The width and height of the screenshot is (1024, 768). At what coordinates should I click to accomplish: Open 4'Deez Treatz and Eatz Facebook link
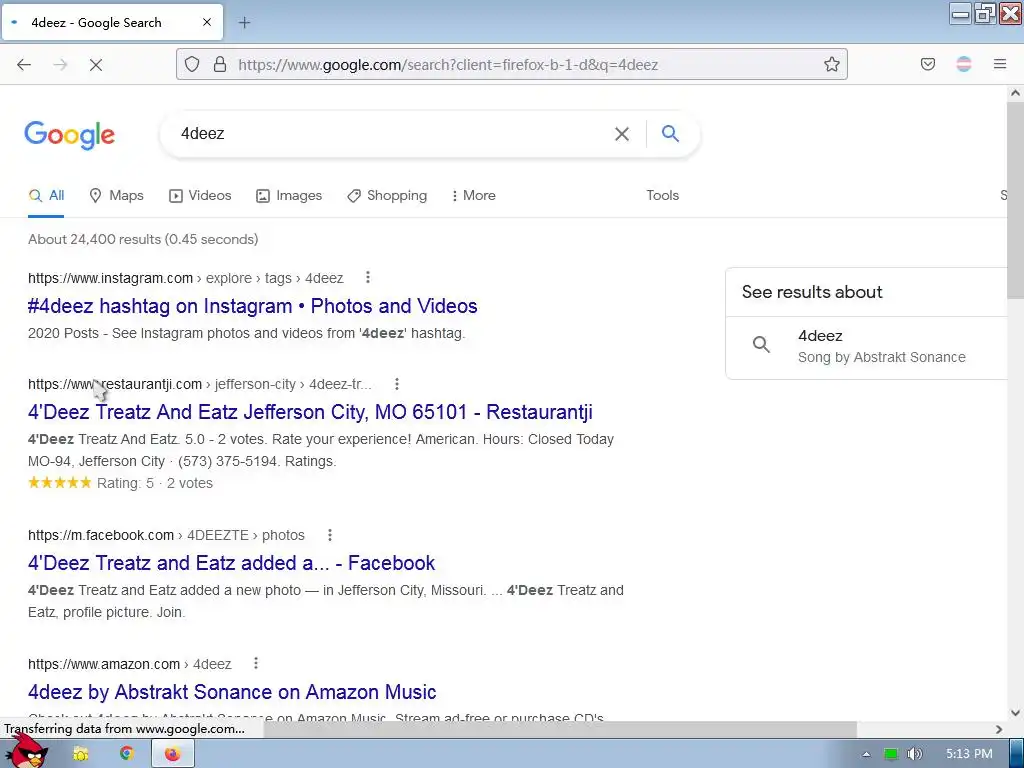tap(231, 563)
